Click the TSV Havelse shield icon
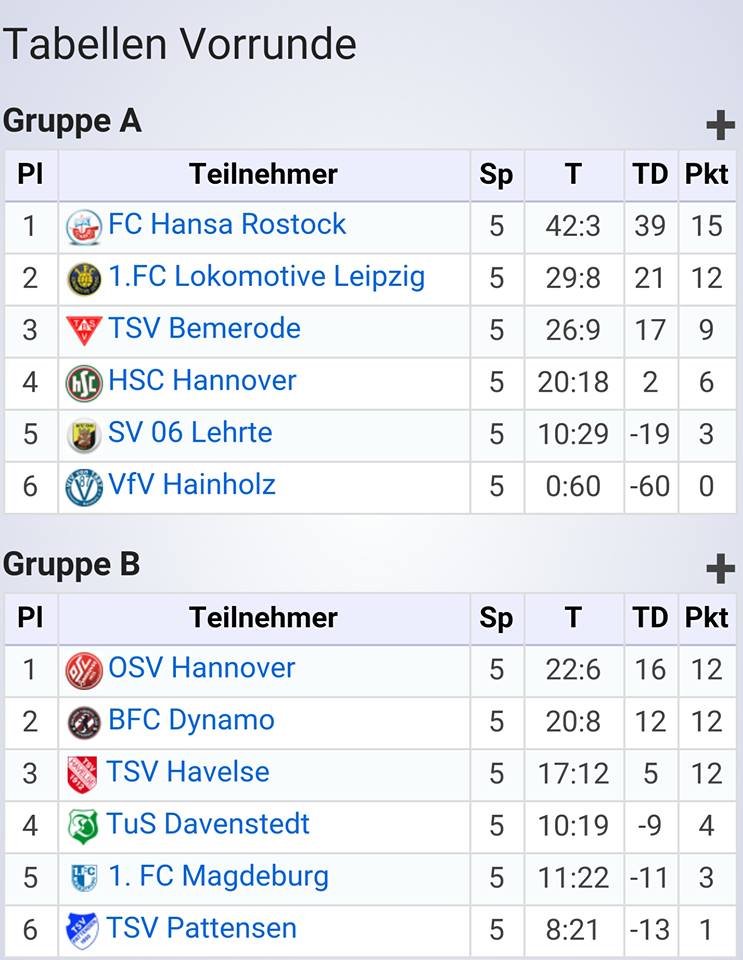743x960 pixels. point(82,774)
